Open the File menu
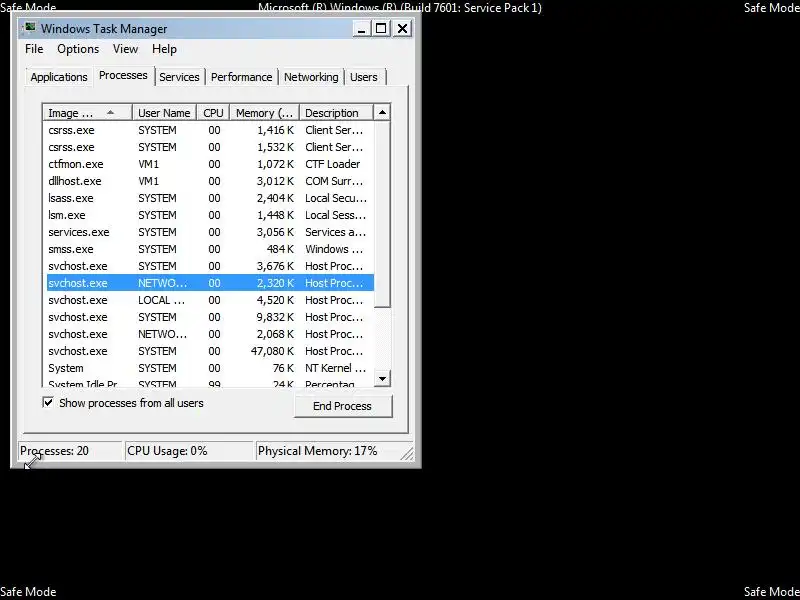Screen dimensions: 800x600 (34, 49)
